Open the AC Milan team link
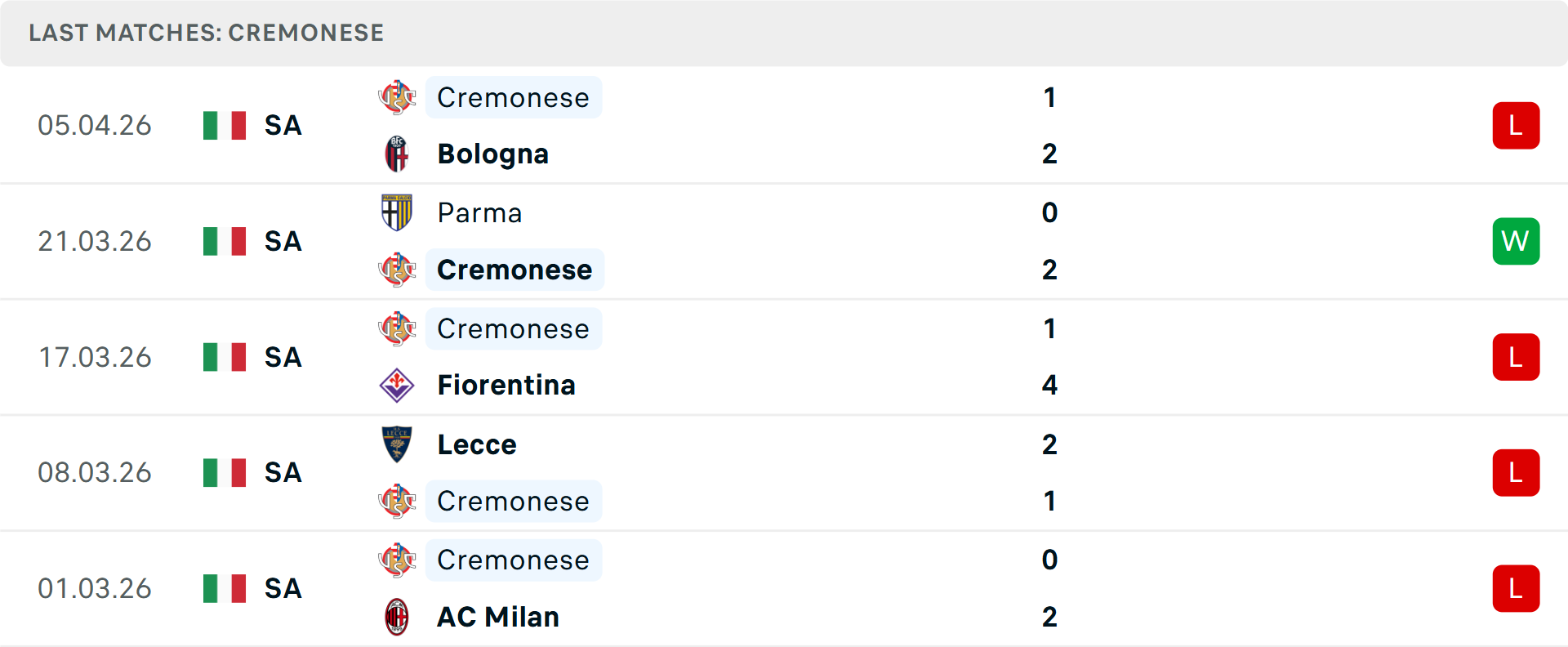The image size is (1568, 647). pyautogui.click(x=497, y=617)
